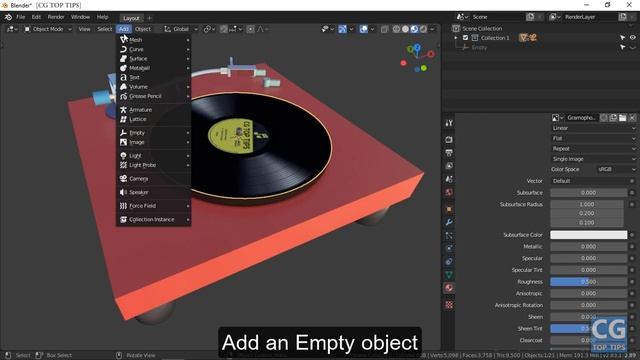Image resolution: width=640 pixels, height=360 pixels.
Task: Open the View Layer properties tab
Action: pyautogui.click(x=449, y=166)
